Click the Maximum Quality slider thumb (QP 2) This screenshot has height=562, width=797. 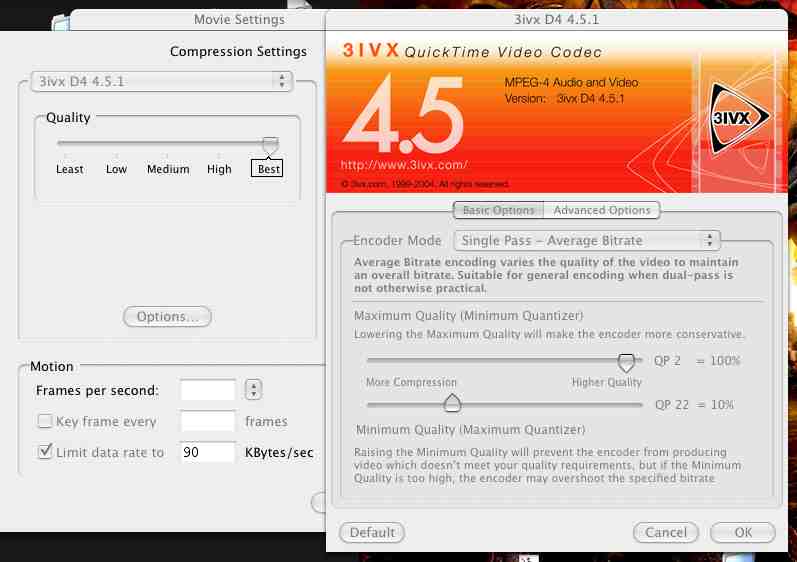pos(626,362)
